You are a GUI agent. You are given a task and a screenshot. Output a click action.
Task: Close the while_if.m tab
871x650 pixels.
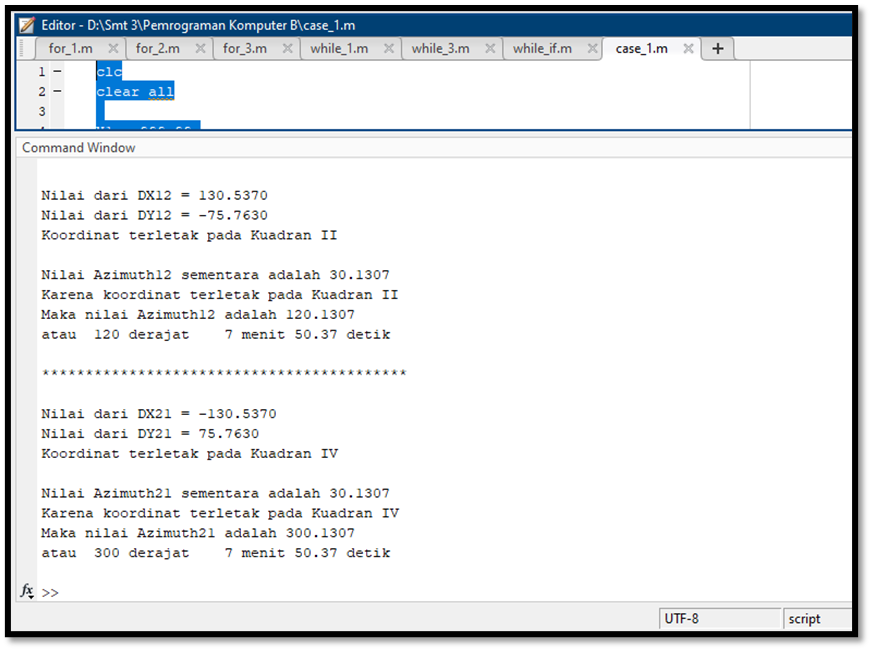coord(593,48)
